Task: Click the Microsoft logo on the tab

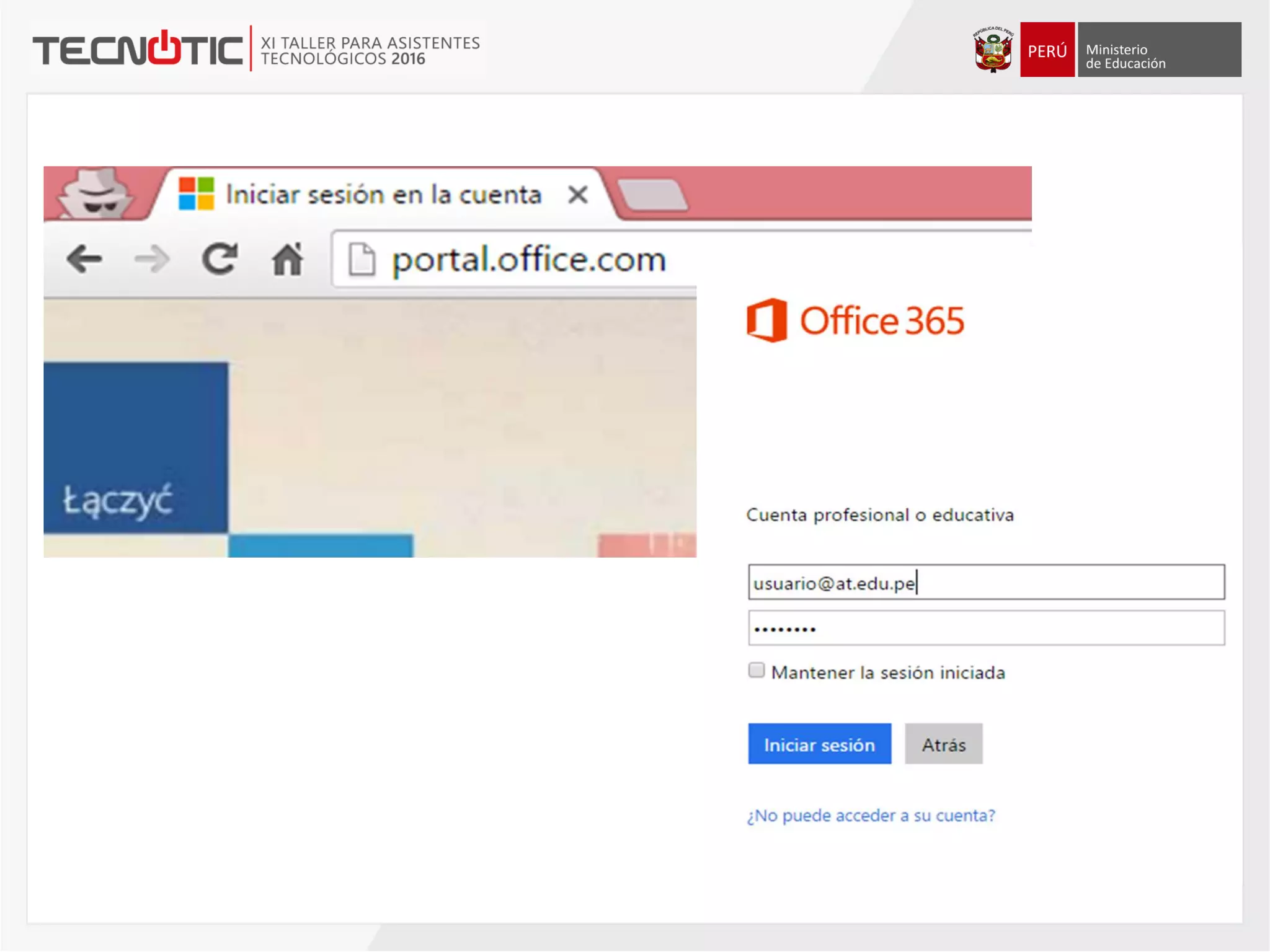Action: pyautogui.click(x=196, y=194)
